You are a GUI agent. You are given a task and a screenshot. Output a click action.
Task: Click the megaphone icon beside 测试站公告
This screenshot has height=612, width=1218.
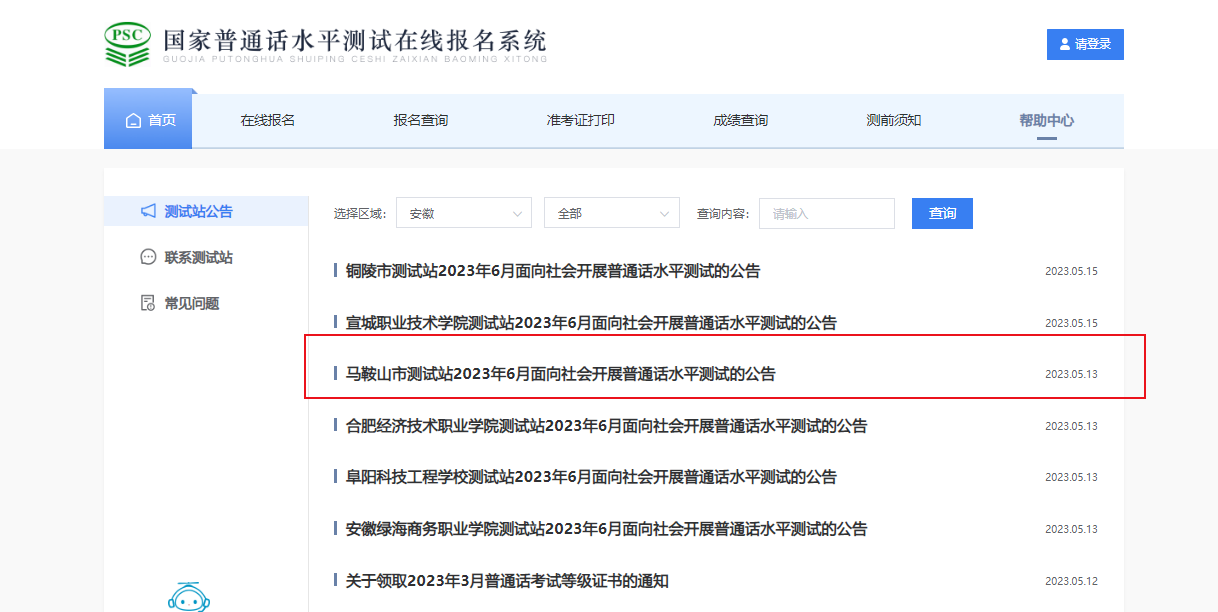(x=148, y=211)
